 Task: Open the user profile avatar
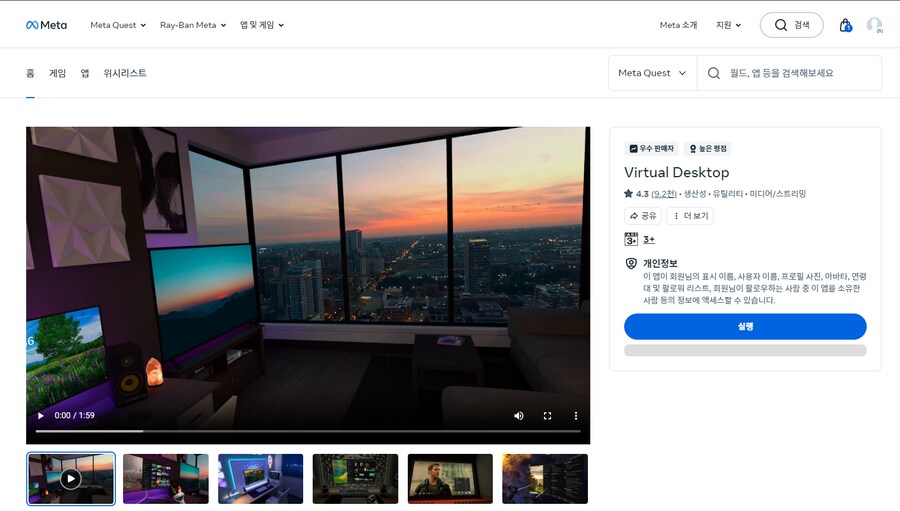pyautogui.click(x=874, y=25)
